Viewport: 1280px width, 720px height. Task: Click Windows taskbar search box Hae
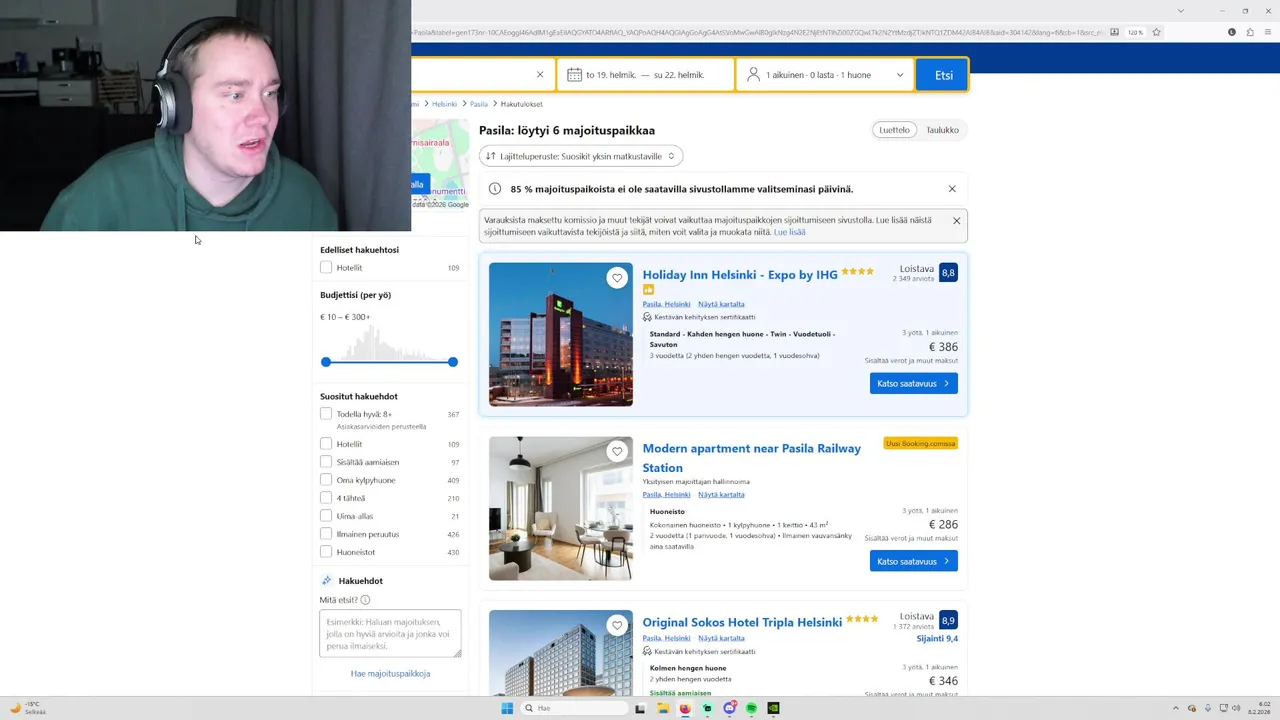point(574,708)
